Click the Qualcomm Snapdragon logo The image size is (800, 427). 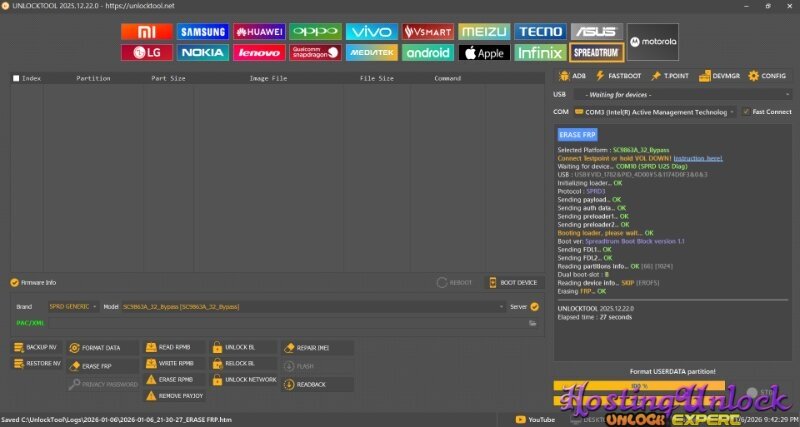coord(315,53)
